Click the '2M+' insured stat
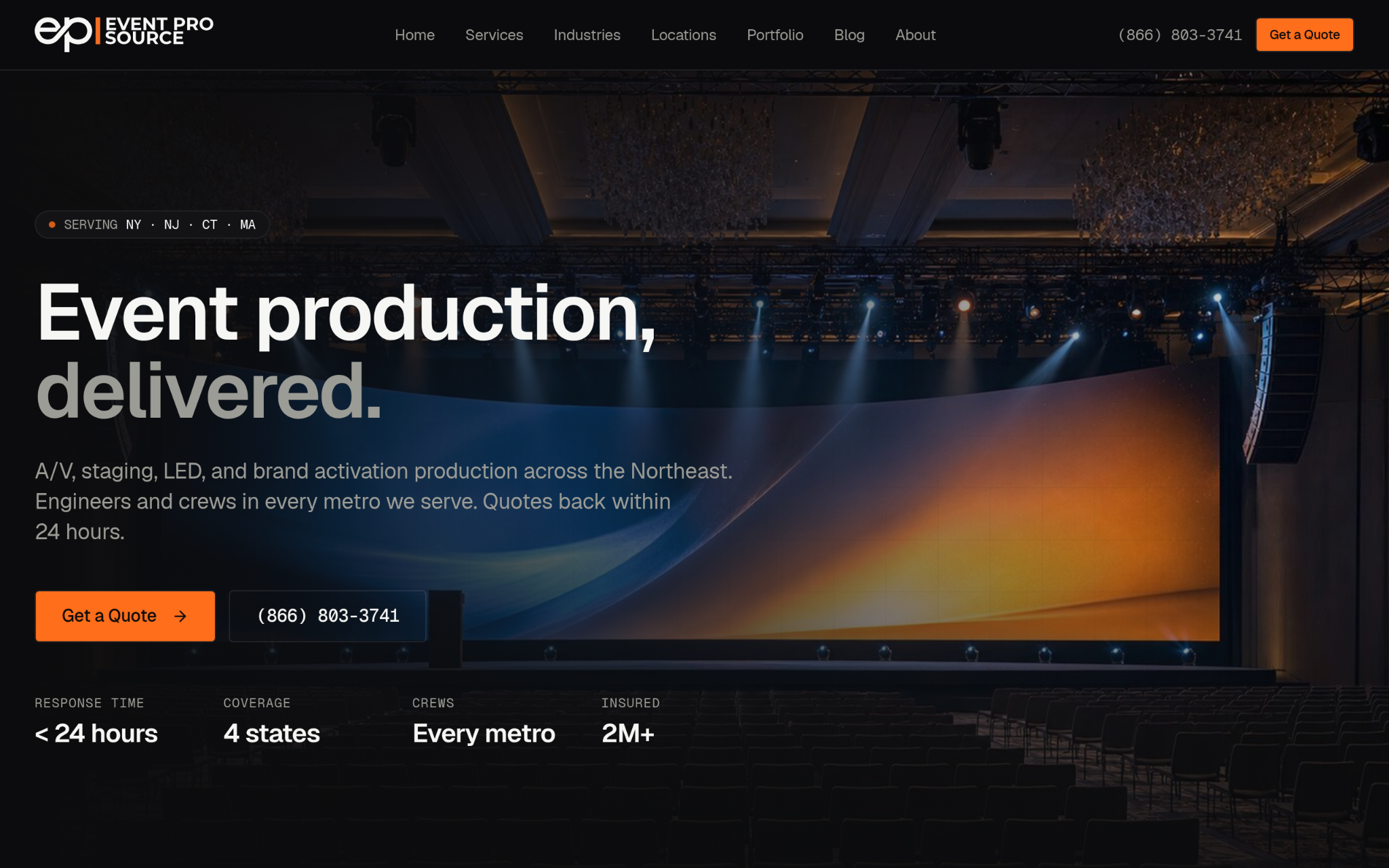The image size is (1389, 868). [x=627, y=733]
